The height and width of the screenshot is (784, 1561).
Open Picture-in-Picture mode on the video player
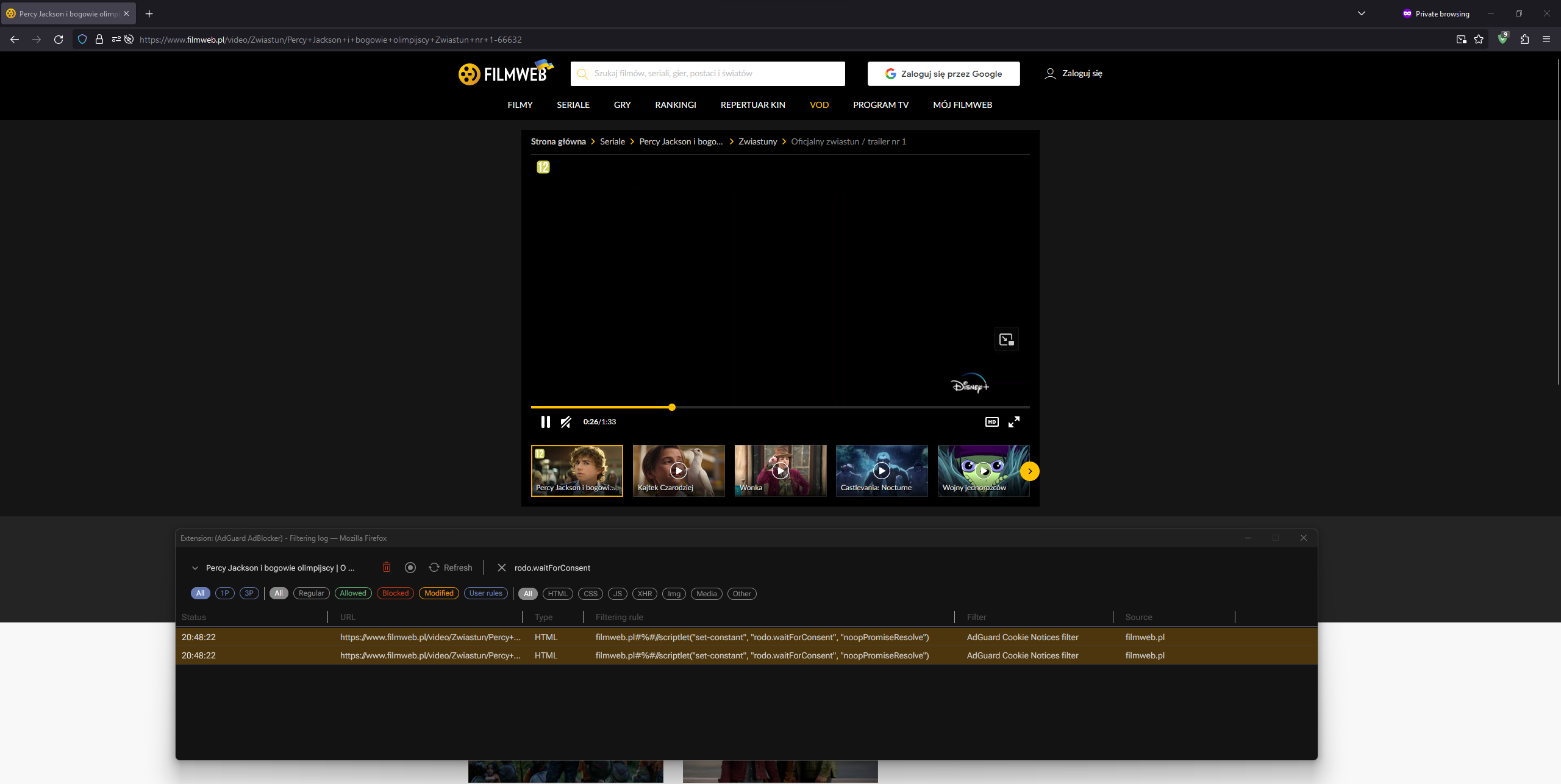pos(1006,340)
